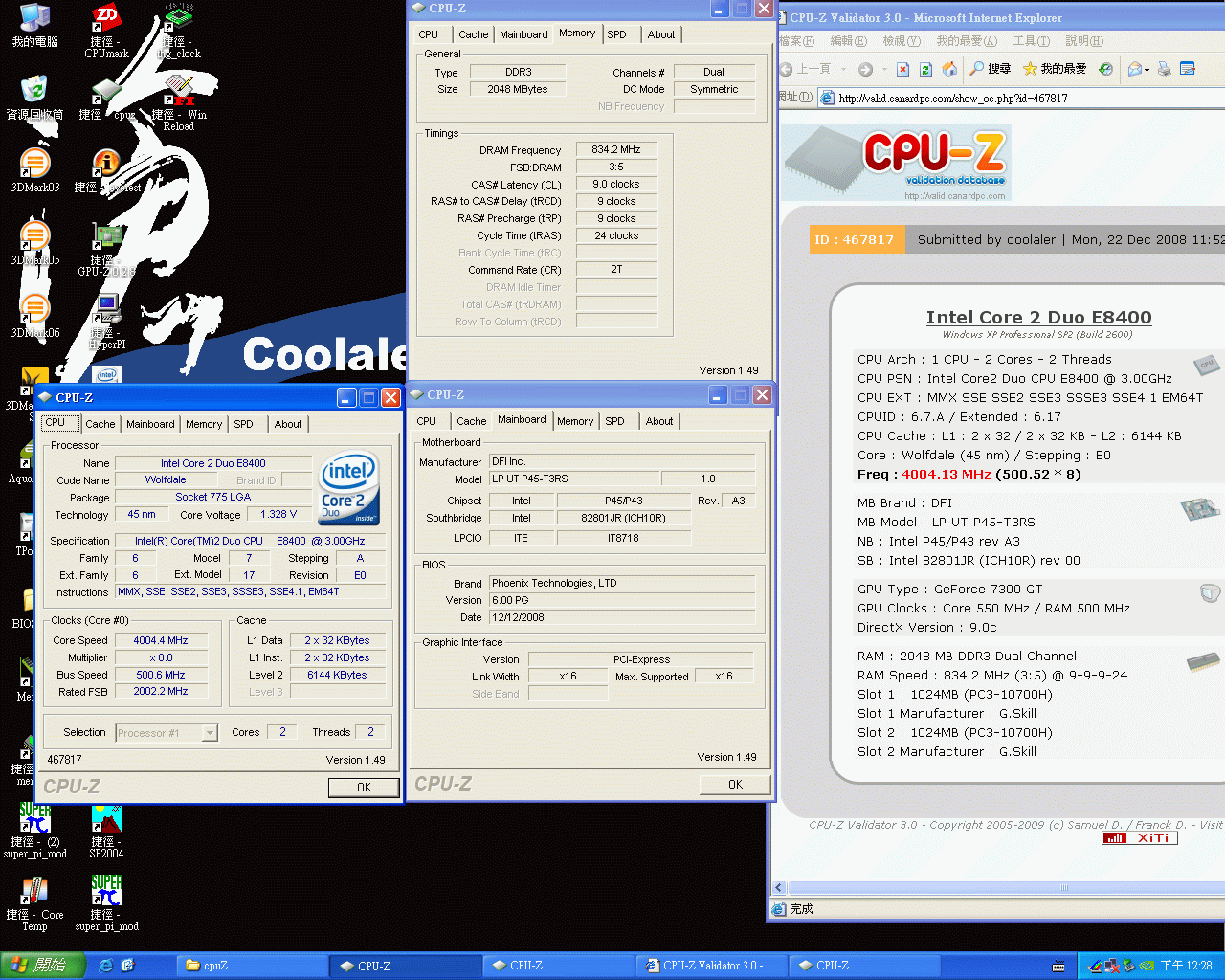Open Internet Explorer from quick launch
This screenshot has height=980, width=1225.
tap(106, 966)
